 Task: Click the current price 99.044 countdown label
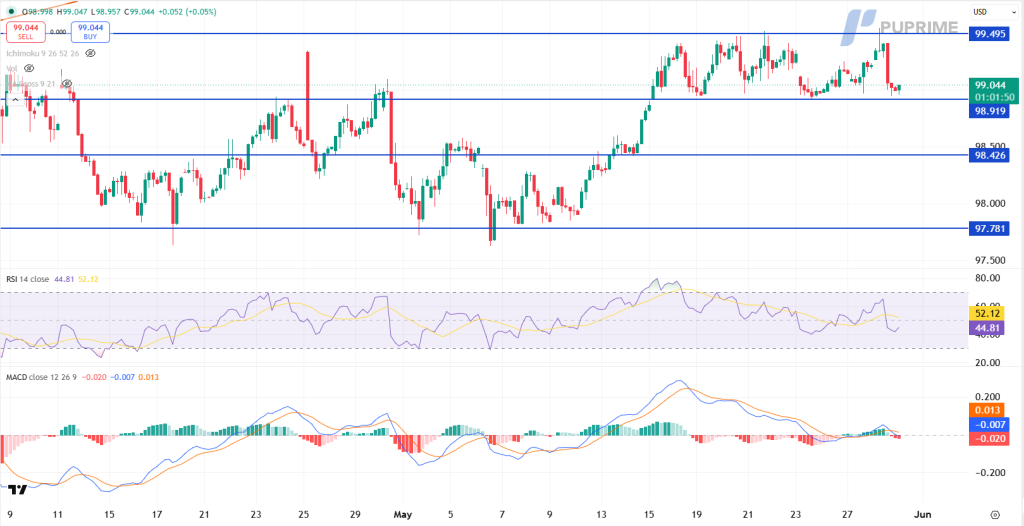point(994,91)
